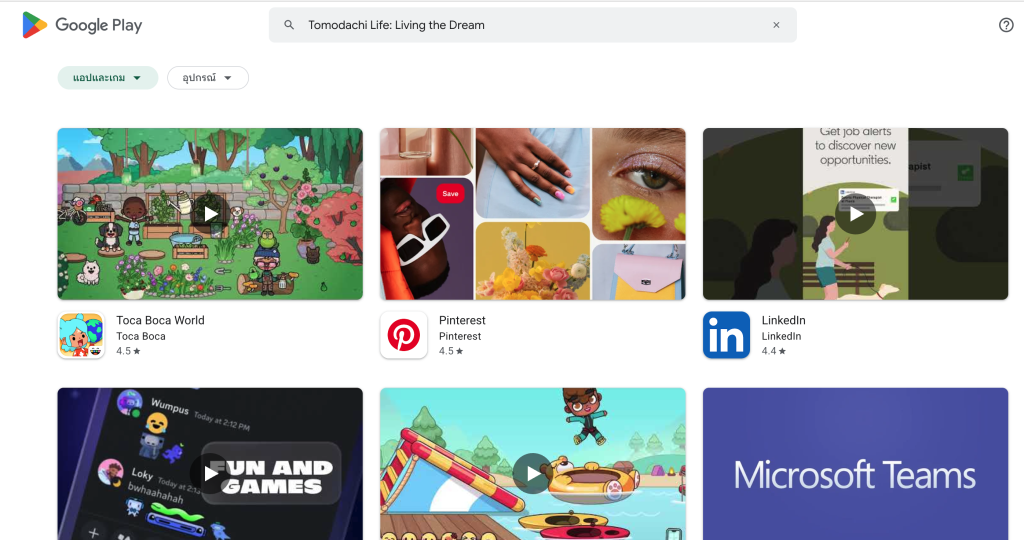1024x540 pixels.
Task: Open the อุปกรณ์ device filter dropdown
Action: [x=208, y=78]
